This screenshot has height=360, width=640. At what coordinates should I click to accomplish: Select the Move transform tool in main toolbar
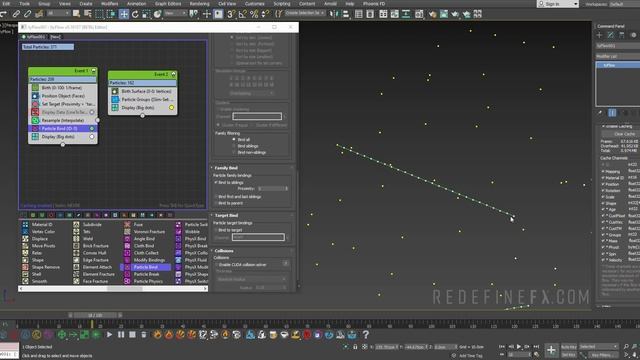tap(123, 14)
